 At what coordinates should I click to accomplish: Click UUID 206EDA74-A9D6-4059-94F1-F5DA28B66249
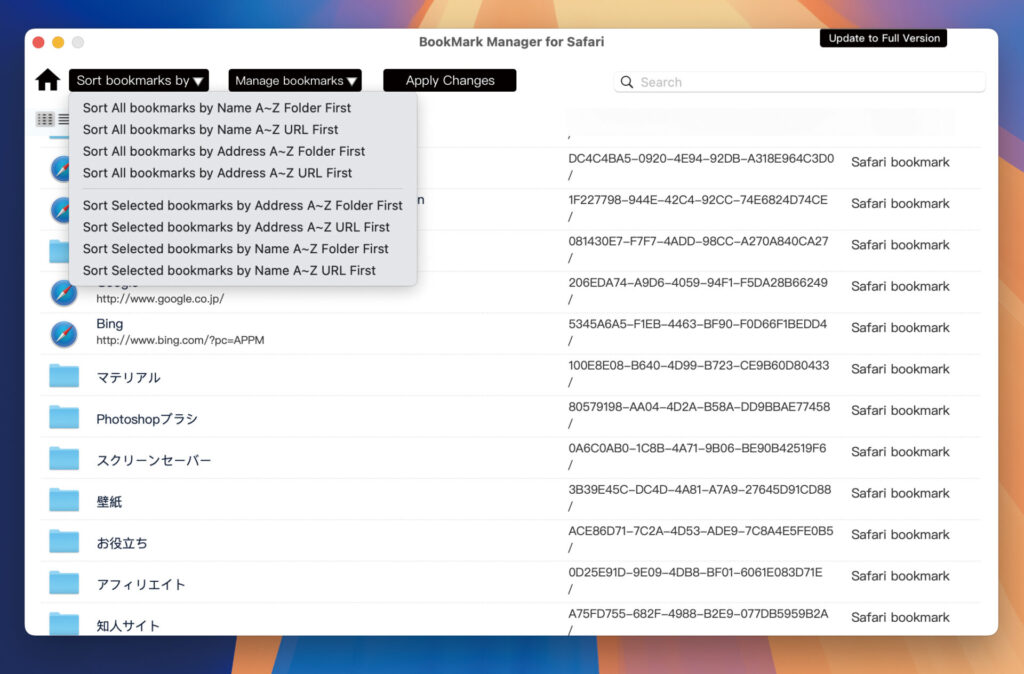pyautogui.click(x=697, y=282)
